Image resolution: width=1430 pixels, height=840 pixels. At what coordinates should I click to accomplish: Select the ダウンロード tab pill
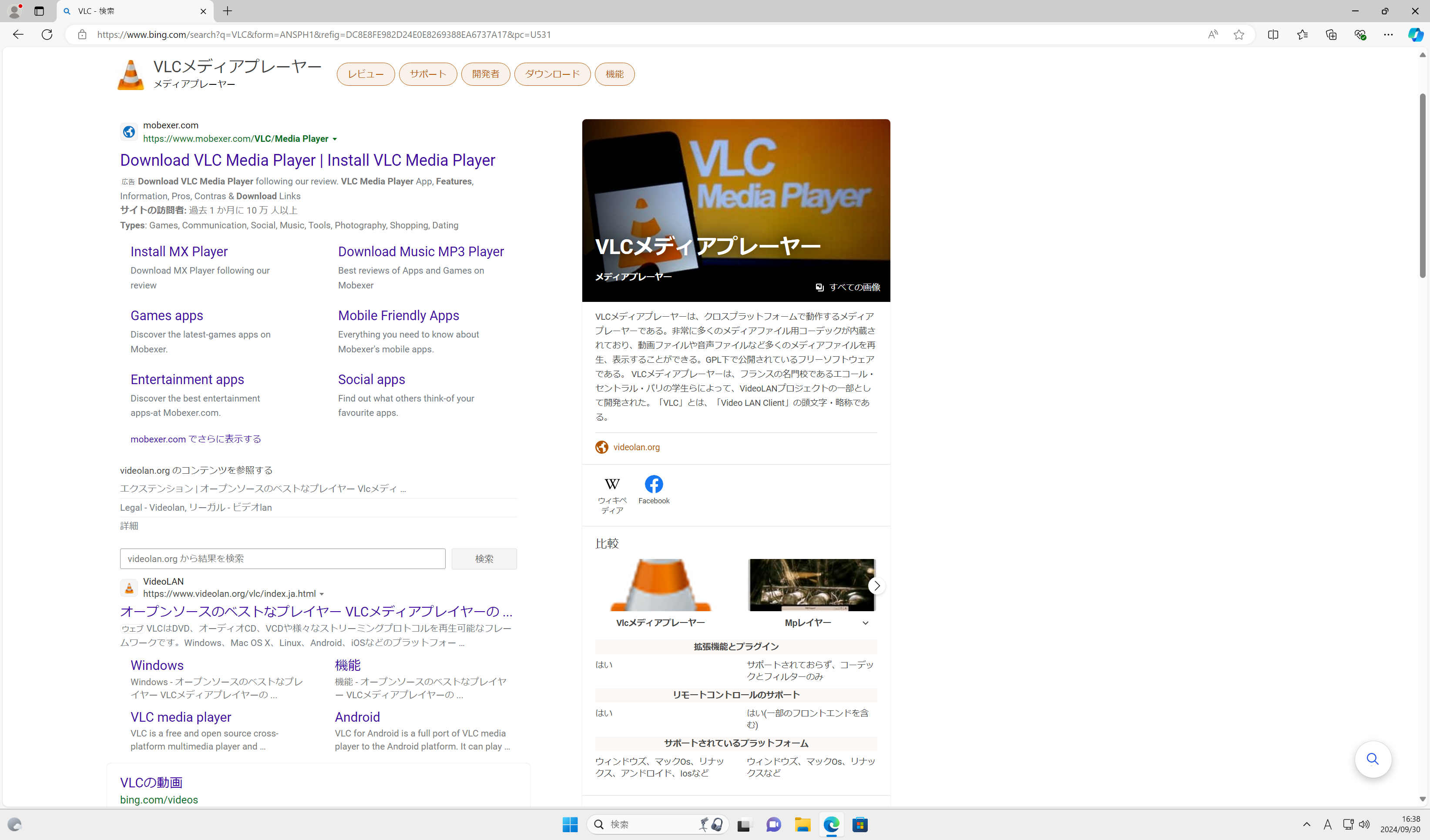click(x=552, y=74)
